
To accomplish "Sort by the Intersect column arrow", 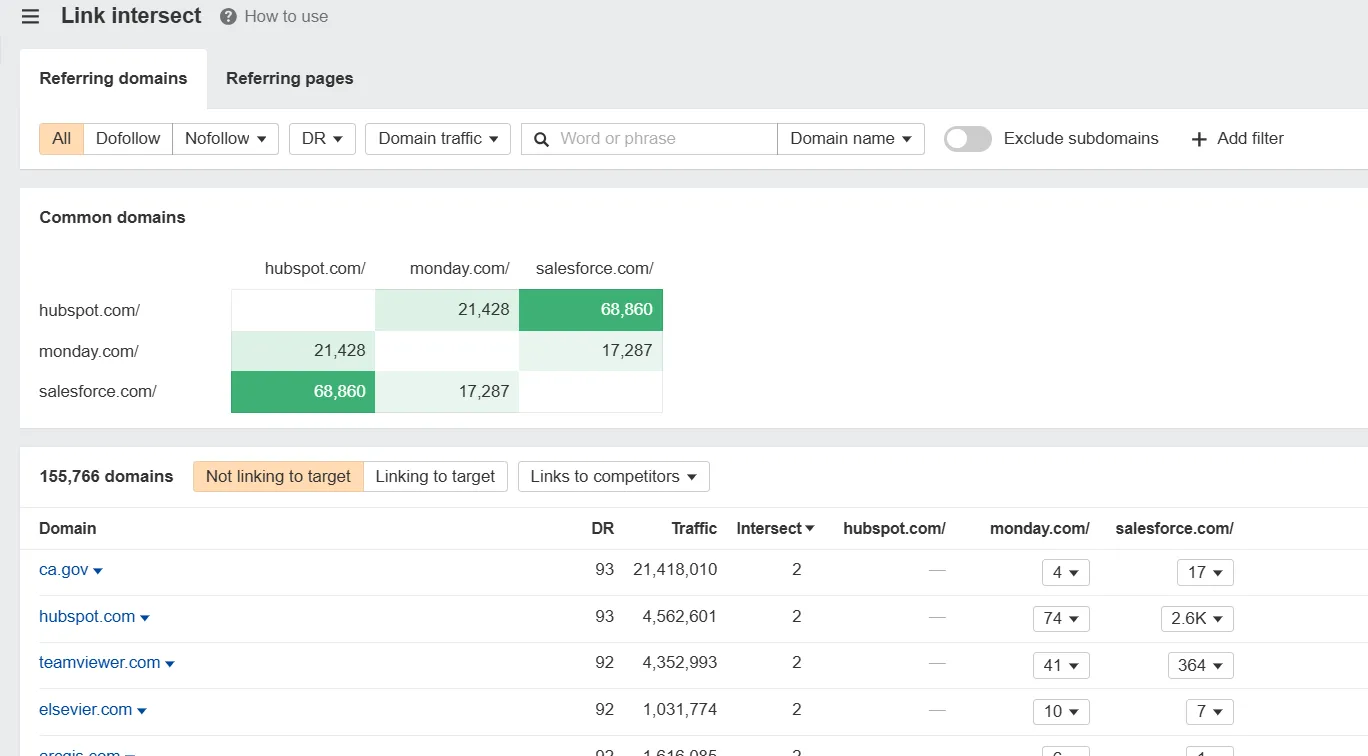I will click(810, 529).
